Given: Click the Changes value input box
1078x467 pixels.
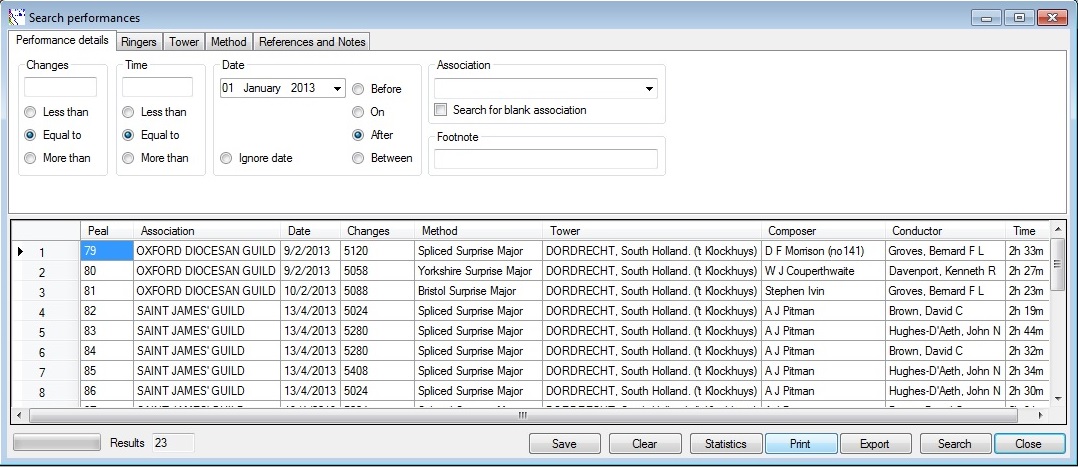Looking at the screenshot, I should (x=60, y=88).
